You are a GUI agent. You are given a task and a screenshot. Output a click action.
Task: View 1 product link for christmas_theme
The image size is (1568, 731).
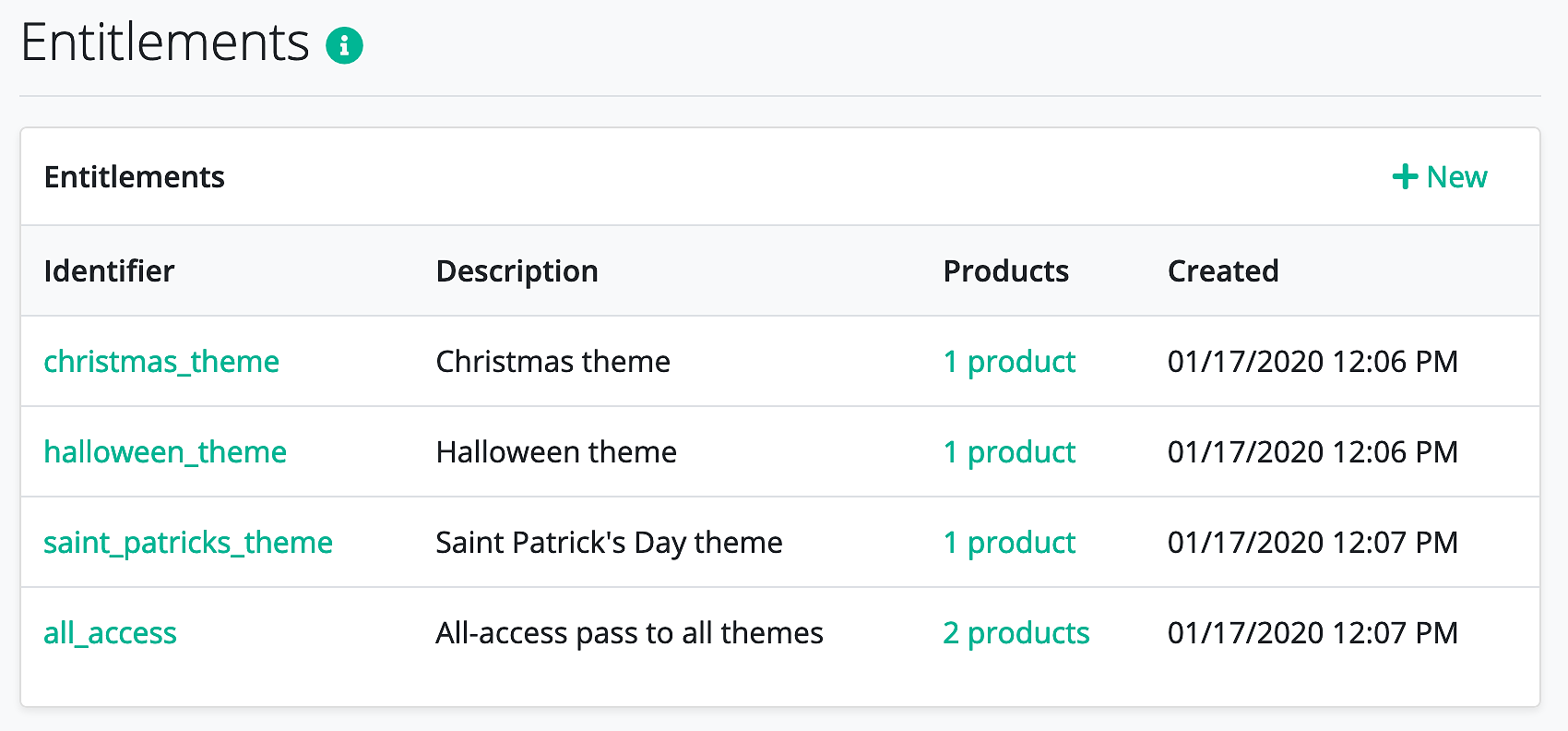[x=1009, y=361]
